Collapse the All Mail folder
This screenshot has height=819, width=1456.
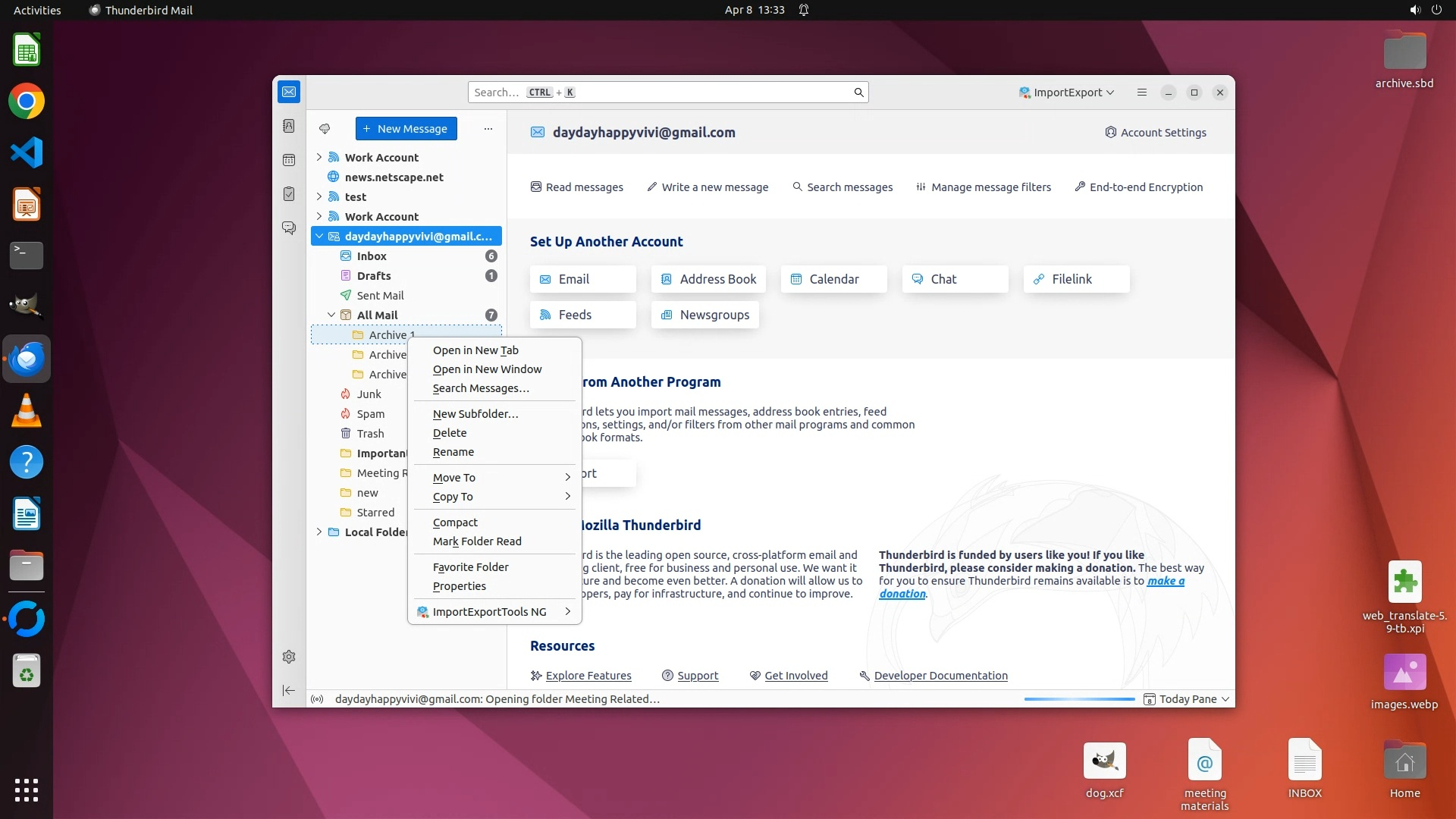point(331,315)
